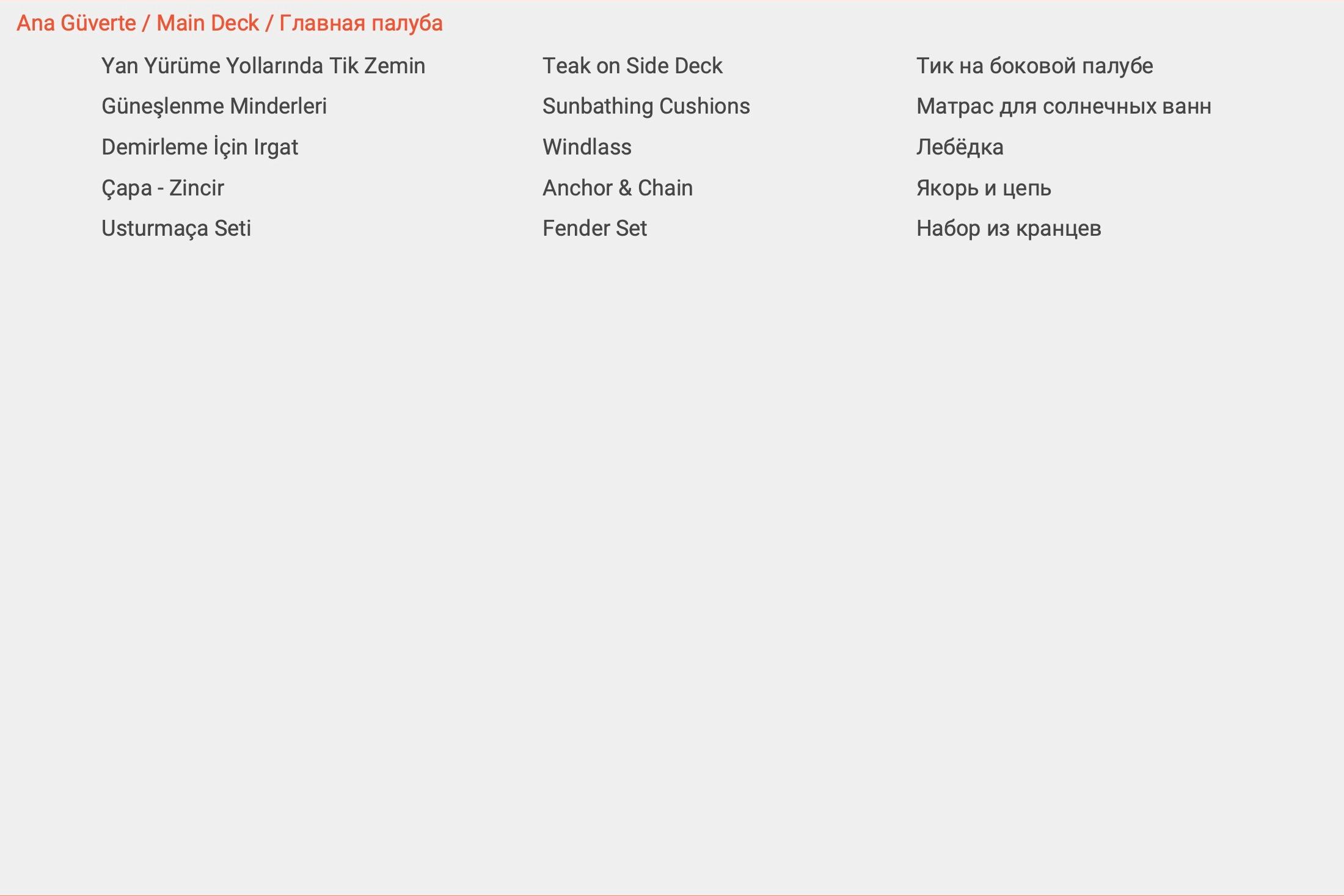This screenshot has height=896, width=1344.
Task: Click the 'Набор из кранцев' item
Action: [x=1008, y=228]
